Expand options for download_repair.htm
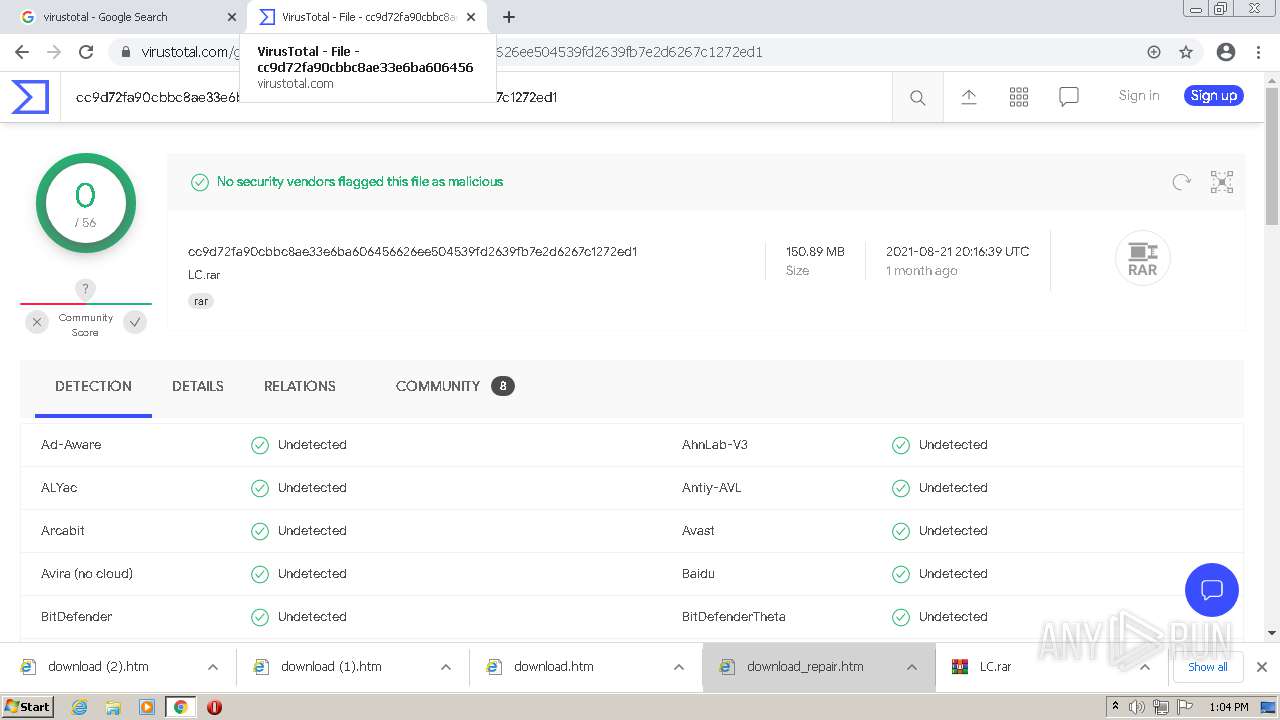 912,667
